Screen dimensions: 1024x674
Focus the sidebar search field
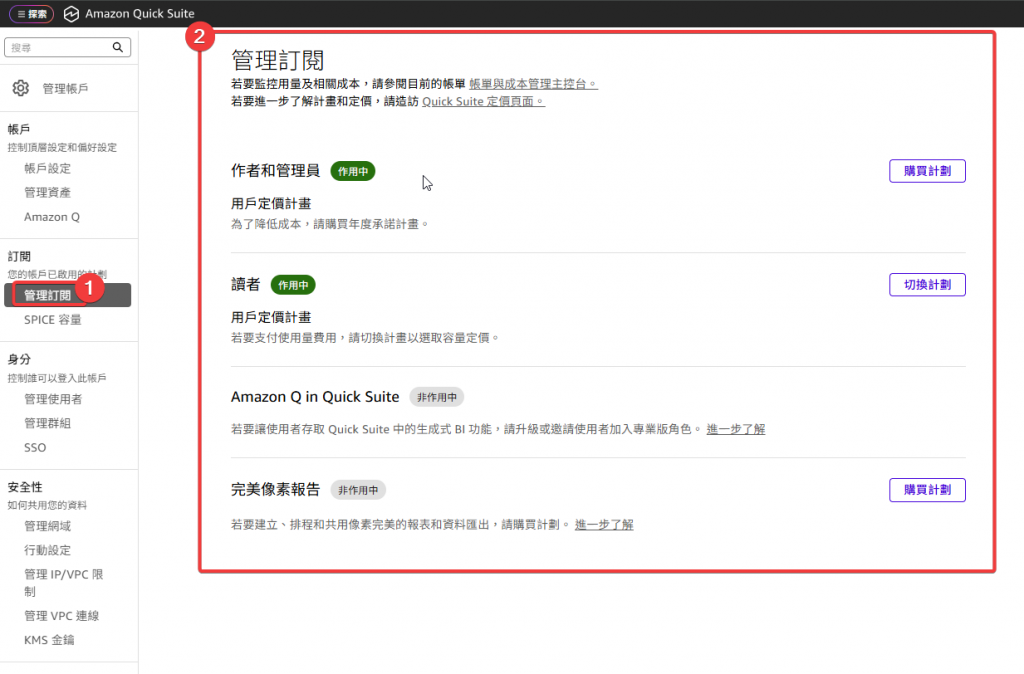click(67, 47)
